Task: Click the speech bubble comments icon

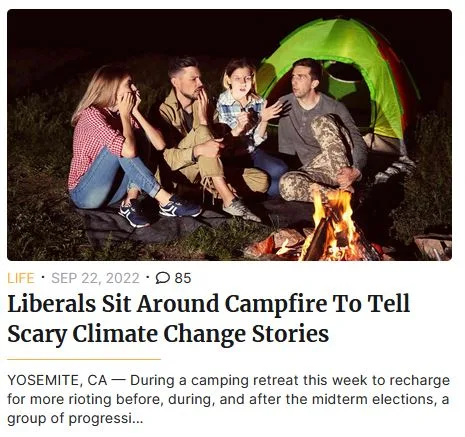Action: click(163, 278)
